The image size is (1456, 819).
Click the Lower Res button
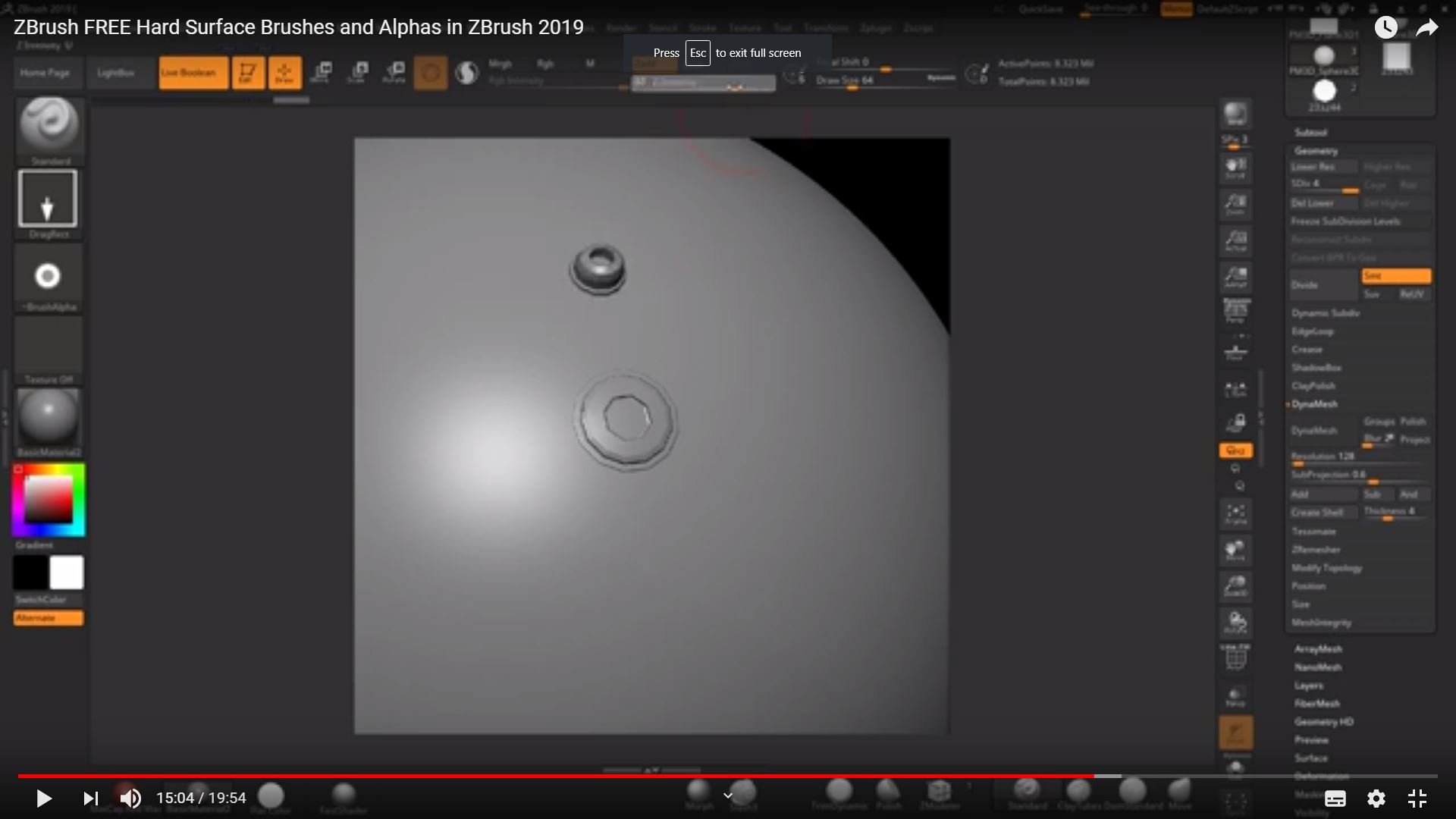click(x=1324, y=167)
